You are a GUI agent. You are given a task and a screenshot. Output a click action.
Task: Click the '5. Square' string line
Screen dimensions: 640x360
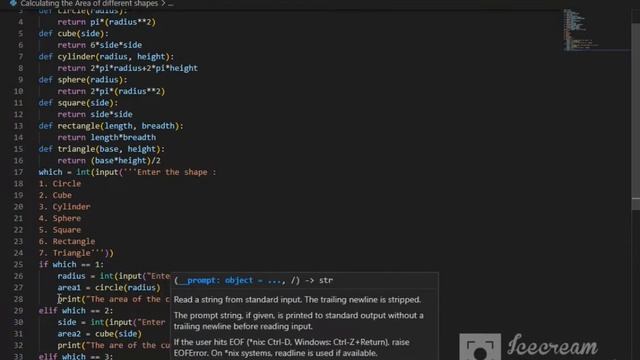[60, 230]
